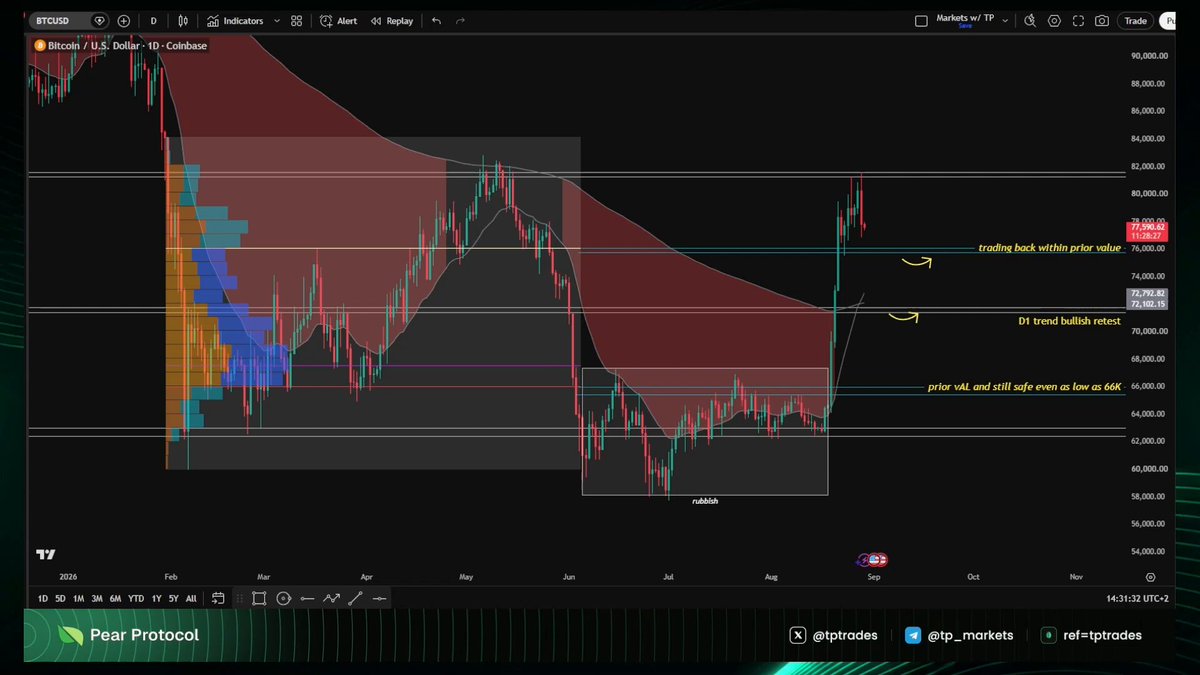Select the trend line tool
Screen dimensions: 1200x675
pyautogui.click(x=355, y=598)
